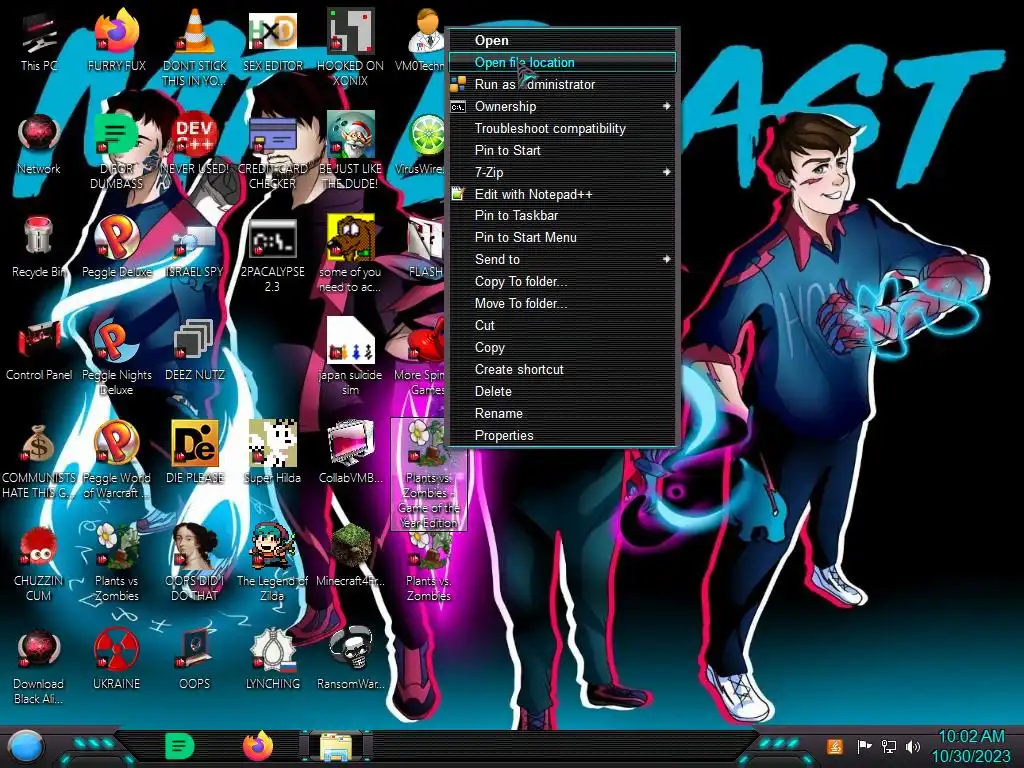Select the Control Panel desktop icon
Viewport: 1024px width, 768px height.
tap(39, 351)
